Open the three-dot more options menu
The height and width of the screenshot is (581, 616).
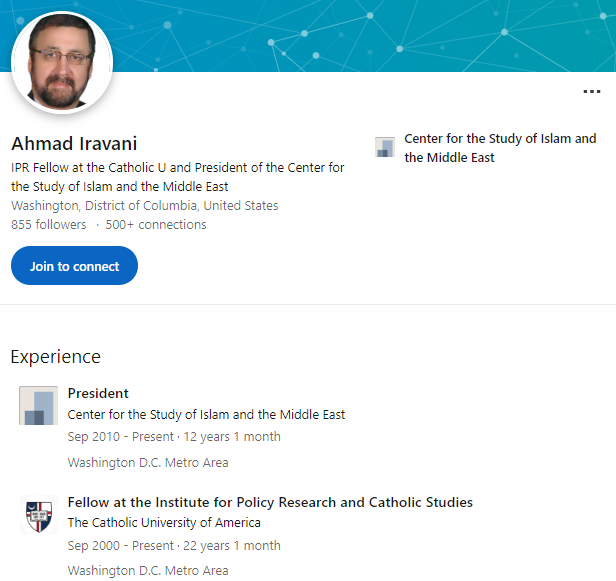592,92
